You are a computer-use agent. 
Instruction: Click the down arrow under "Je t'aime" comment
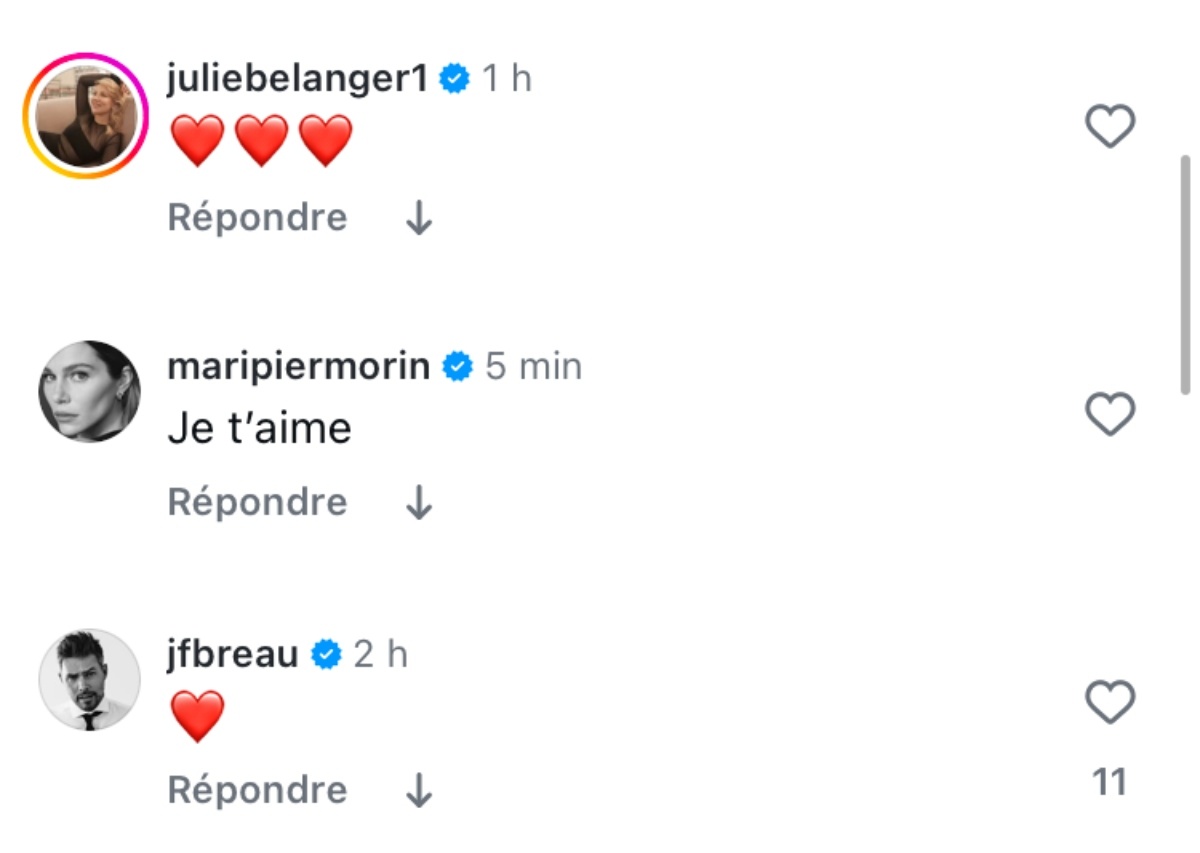pyautogui.click(x=419, y=503)
